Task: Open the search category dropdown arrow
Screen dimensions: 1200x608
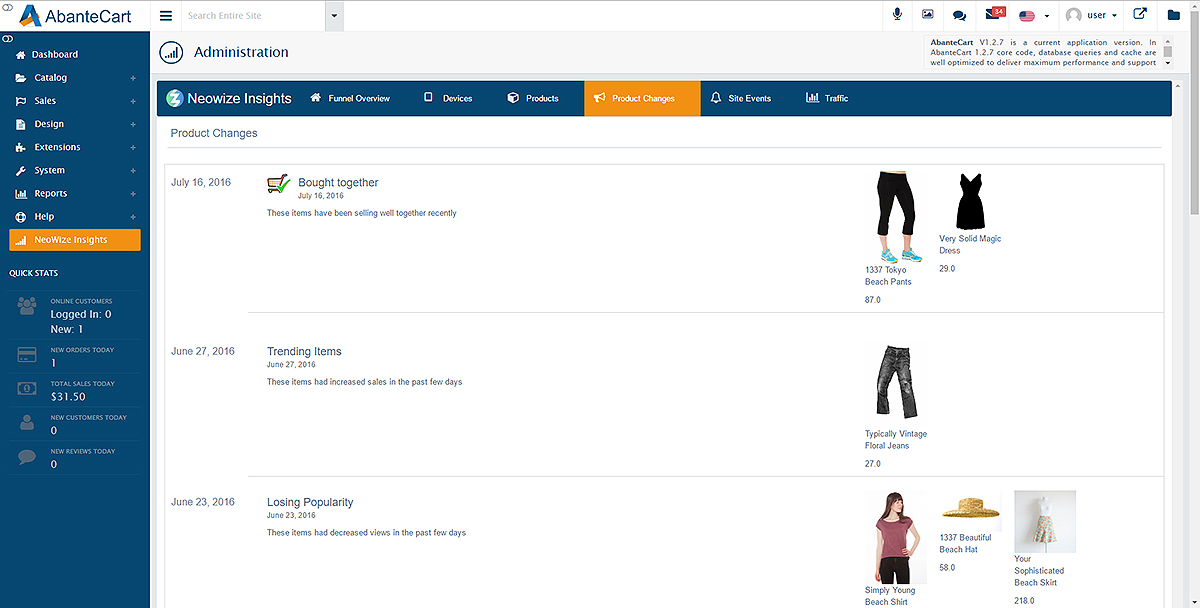Action: pos(334,15)
